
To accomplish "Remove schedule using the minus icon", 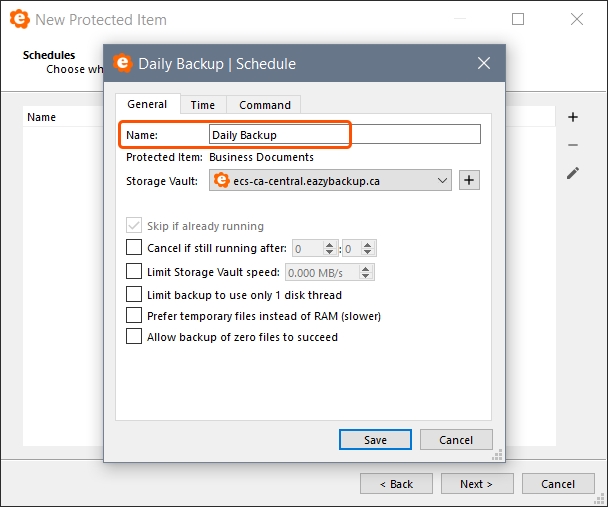I will point(573,145).
